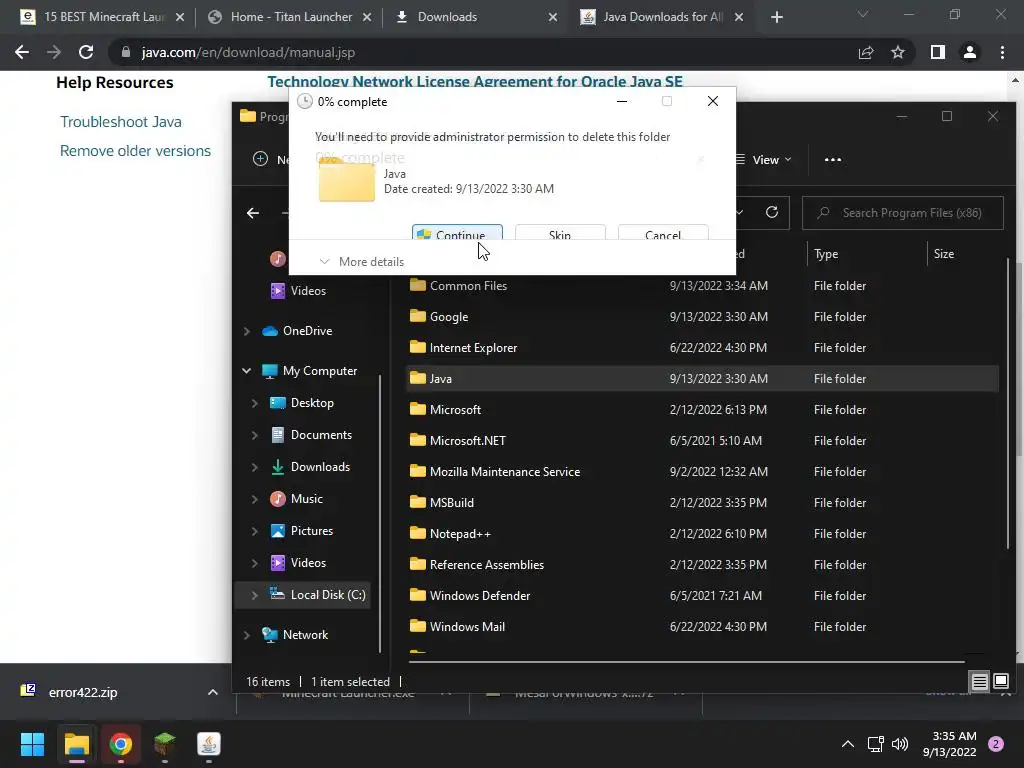
Task: Expand Documents tree node
Action: point(255,435)
